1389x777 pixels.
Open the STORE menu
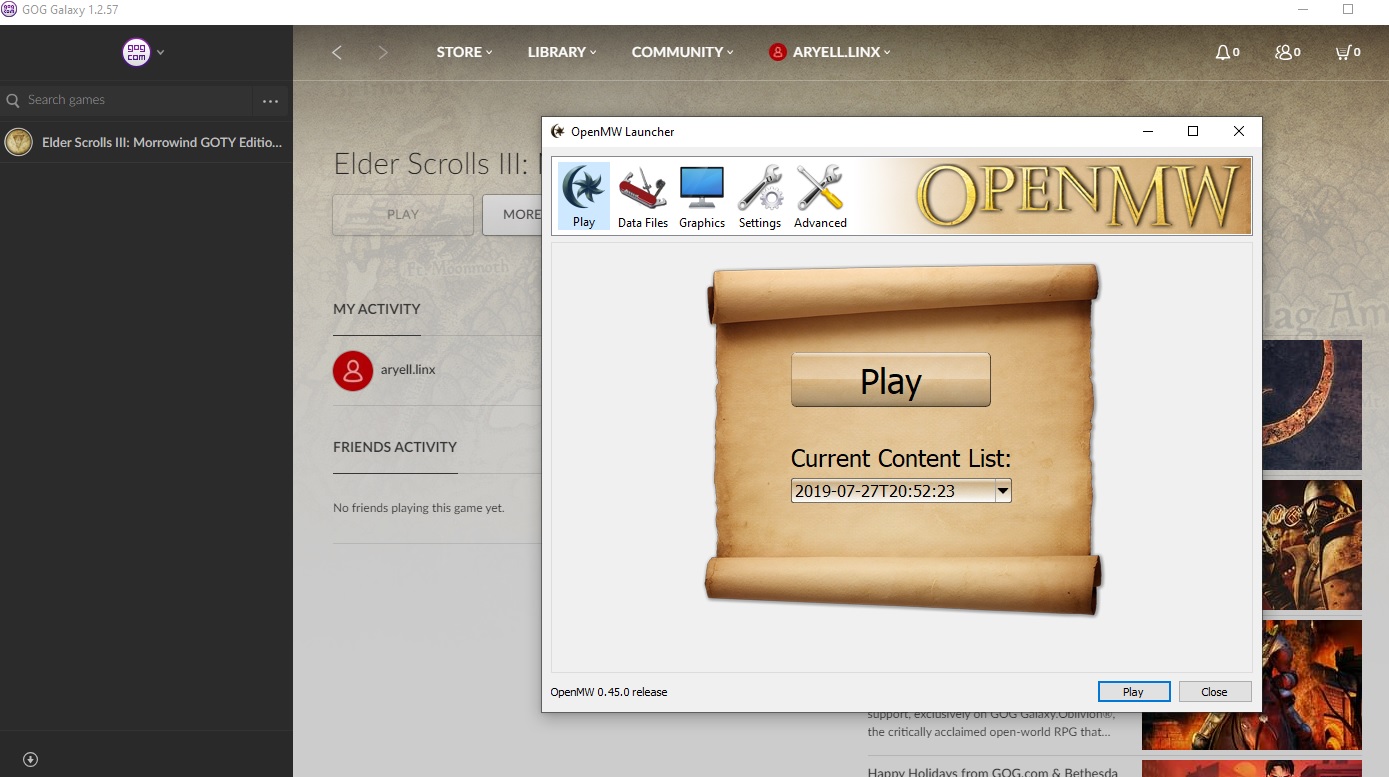tap(465, 52)
